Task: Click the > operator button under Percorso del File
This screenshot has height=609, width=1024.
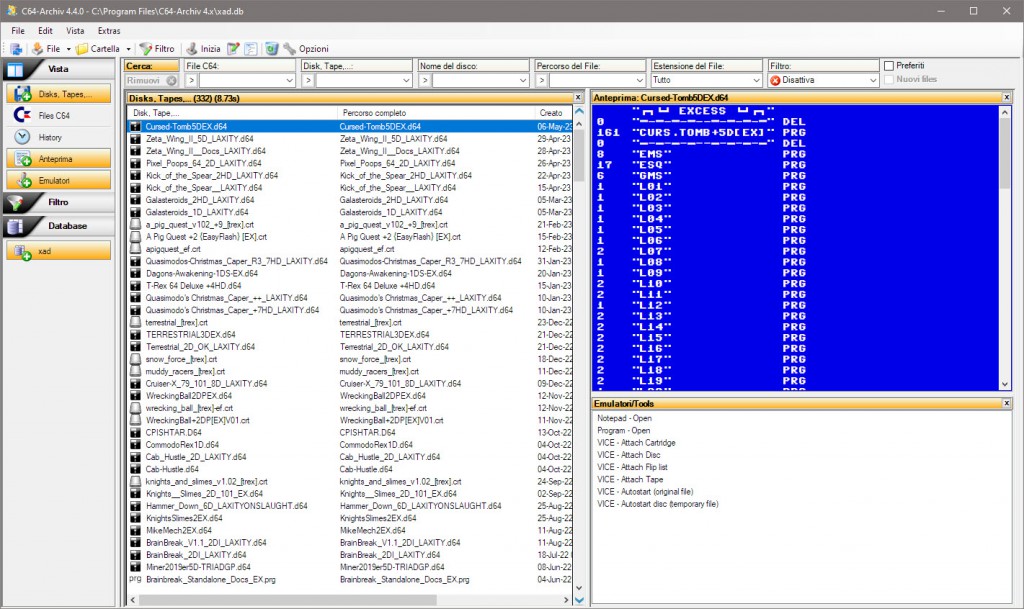Action: coord(541,80)
